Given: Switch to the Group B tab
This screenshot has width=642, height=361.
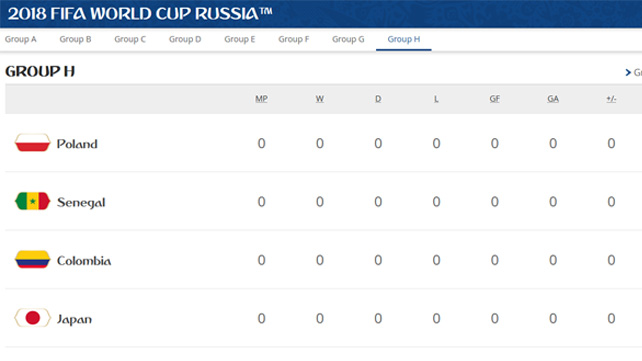Looking at the screenshot, I should (x=75, y=39).
